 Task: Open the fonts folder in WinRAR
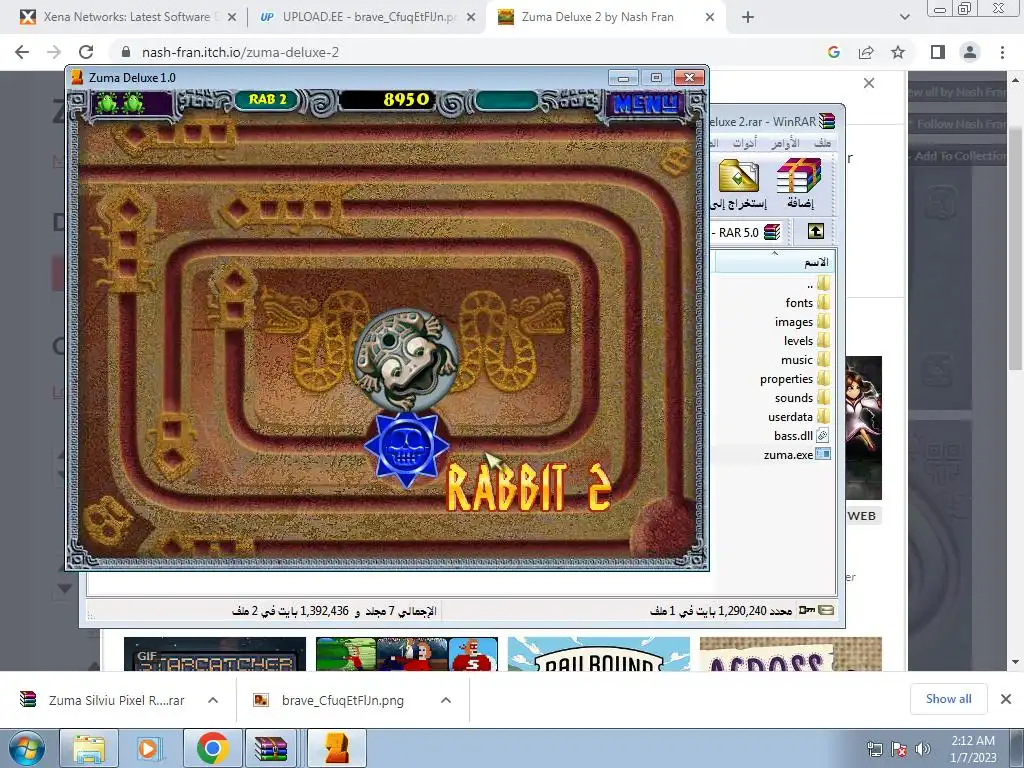click(807, 302)
